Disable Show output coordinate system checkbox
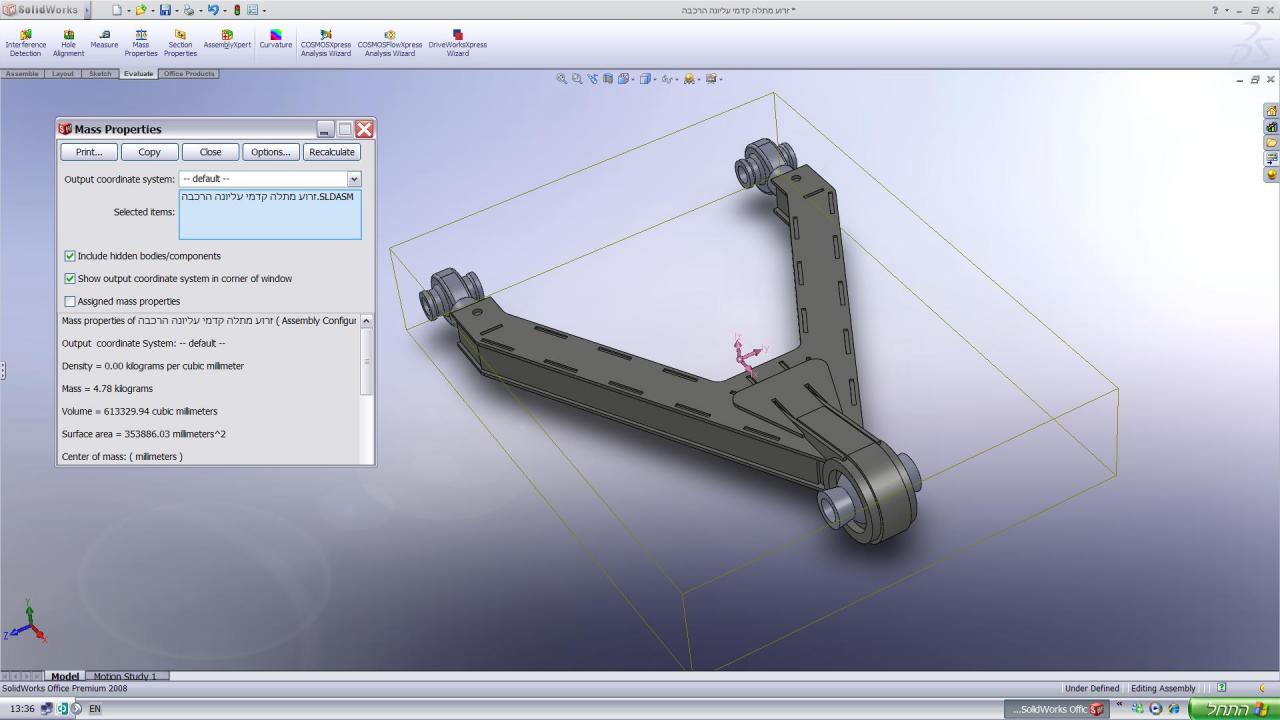Screen dimensions: 1280x720 pos(70,279)
